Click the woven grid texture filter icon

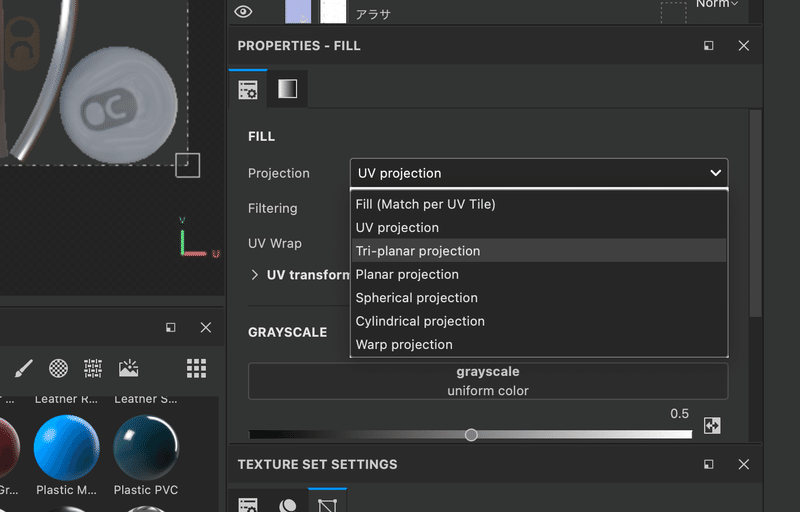coord(93,368)
